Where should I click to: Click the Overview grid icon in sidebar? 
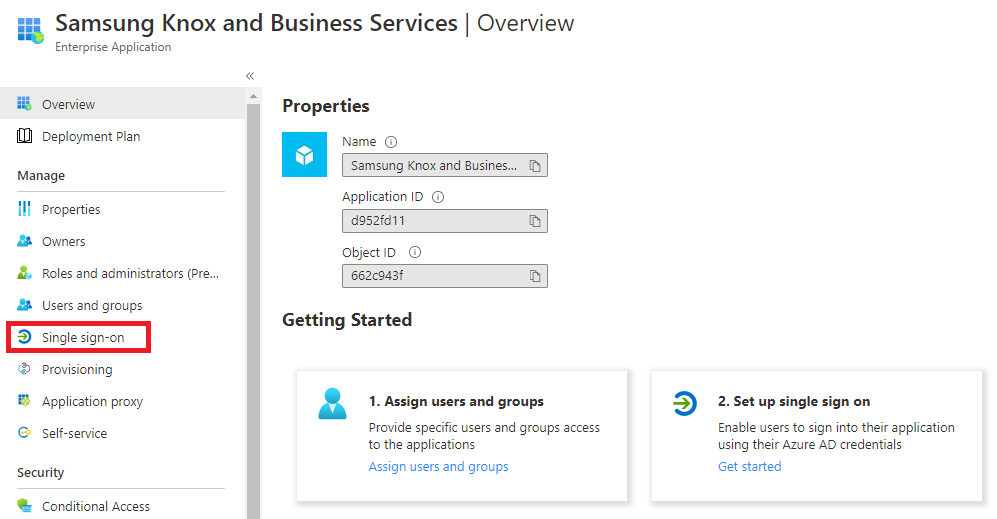[x=24, y=104]
